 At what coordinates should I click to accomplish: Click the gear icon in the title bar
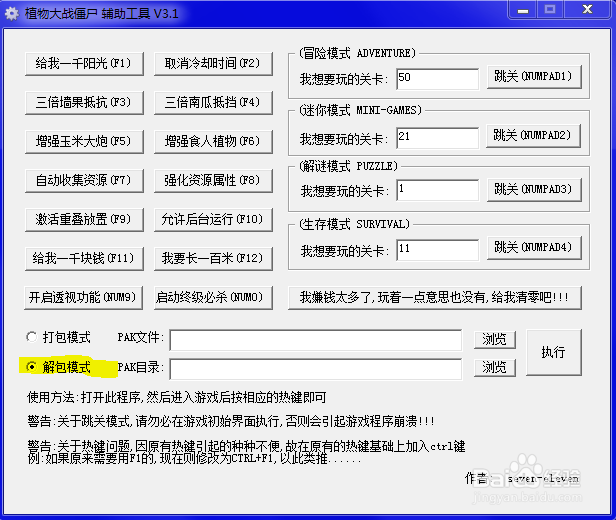[x=12, y=14]
